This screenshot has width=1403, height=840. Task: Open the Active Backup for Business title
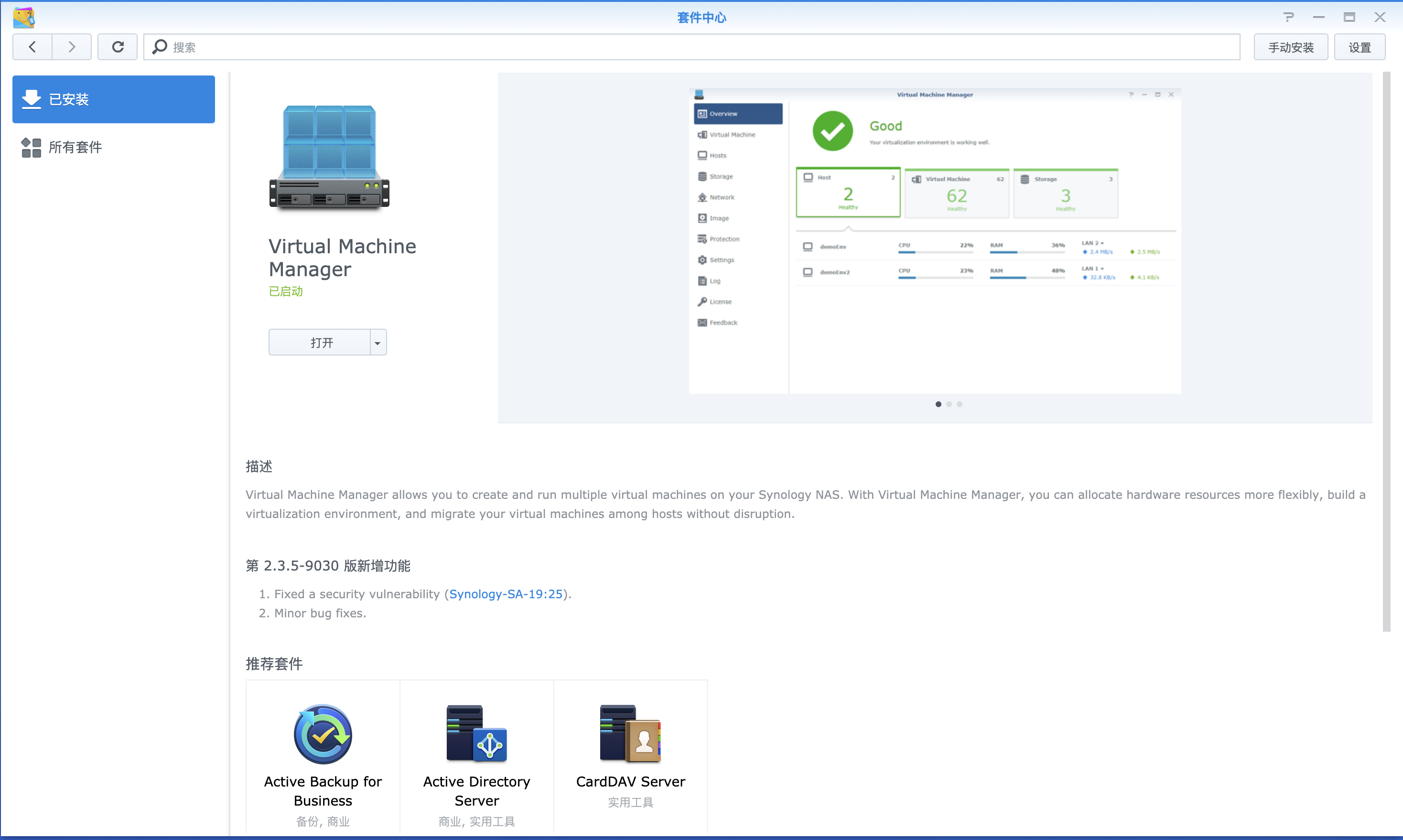[323, 791]
